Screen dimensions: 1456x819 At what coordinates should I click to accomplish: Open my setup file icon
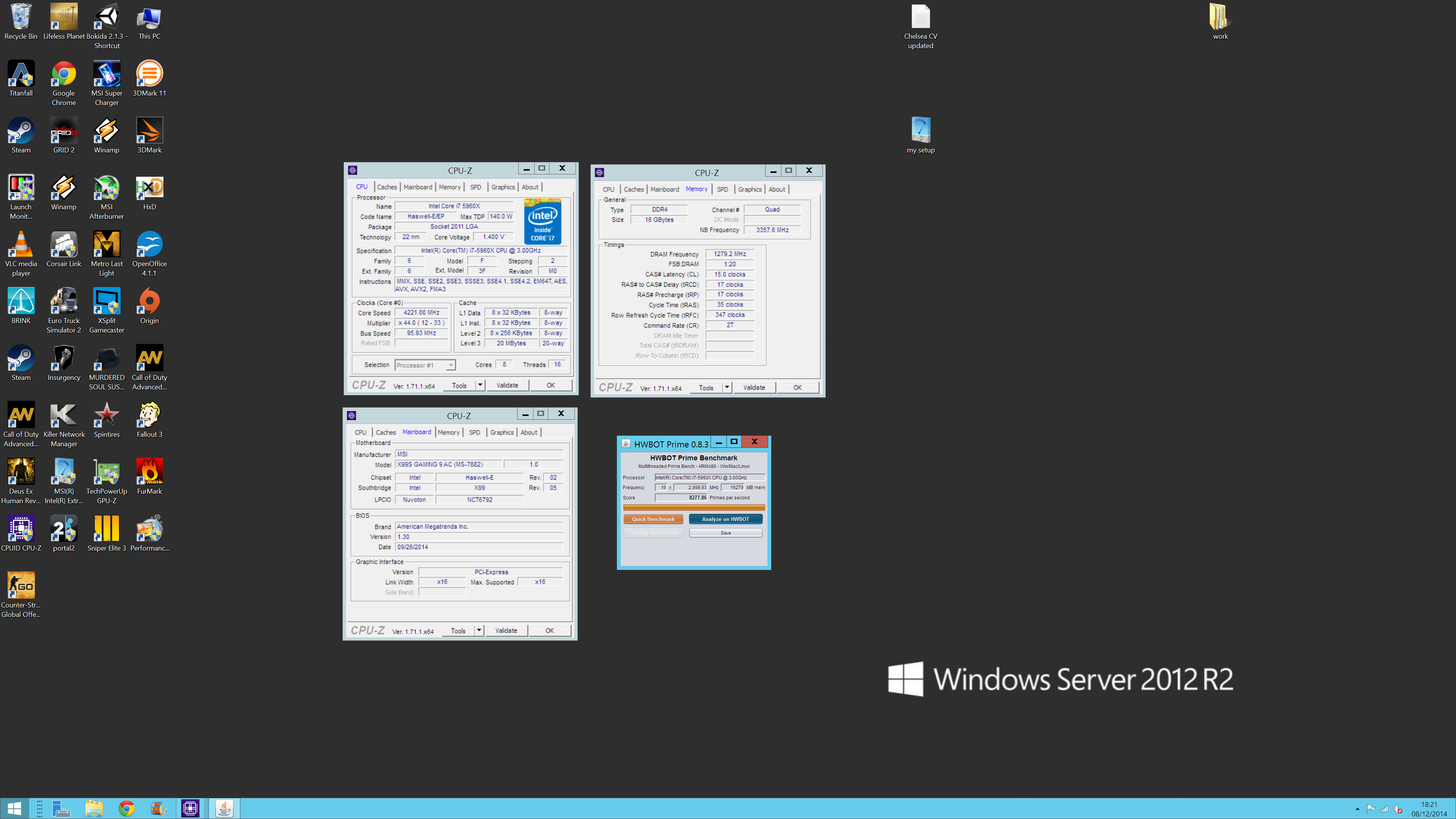[x=920, y=136]
